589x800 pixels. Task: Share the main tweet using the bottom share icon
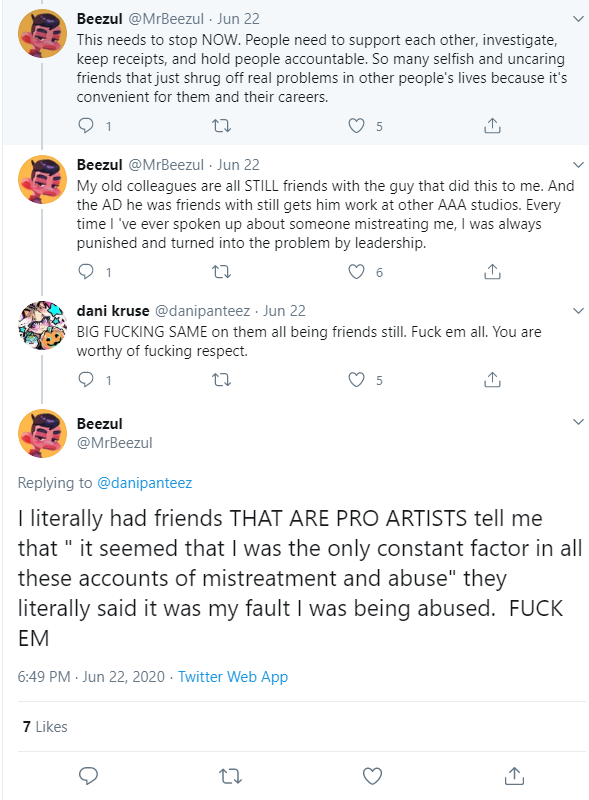tap(514, 776)
